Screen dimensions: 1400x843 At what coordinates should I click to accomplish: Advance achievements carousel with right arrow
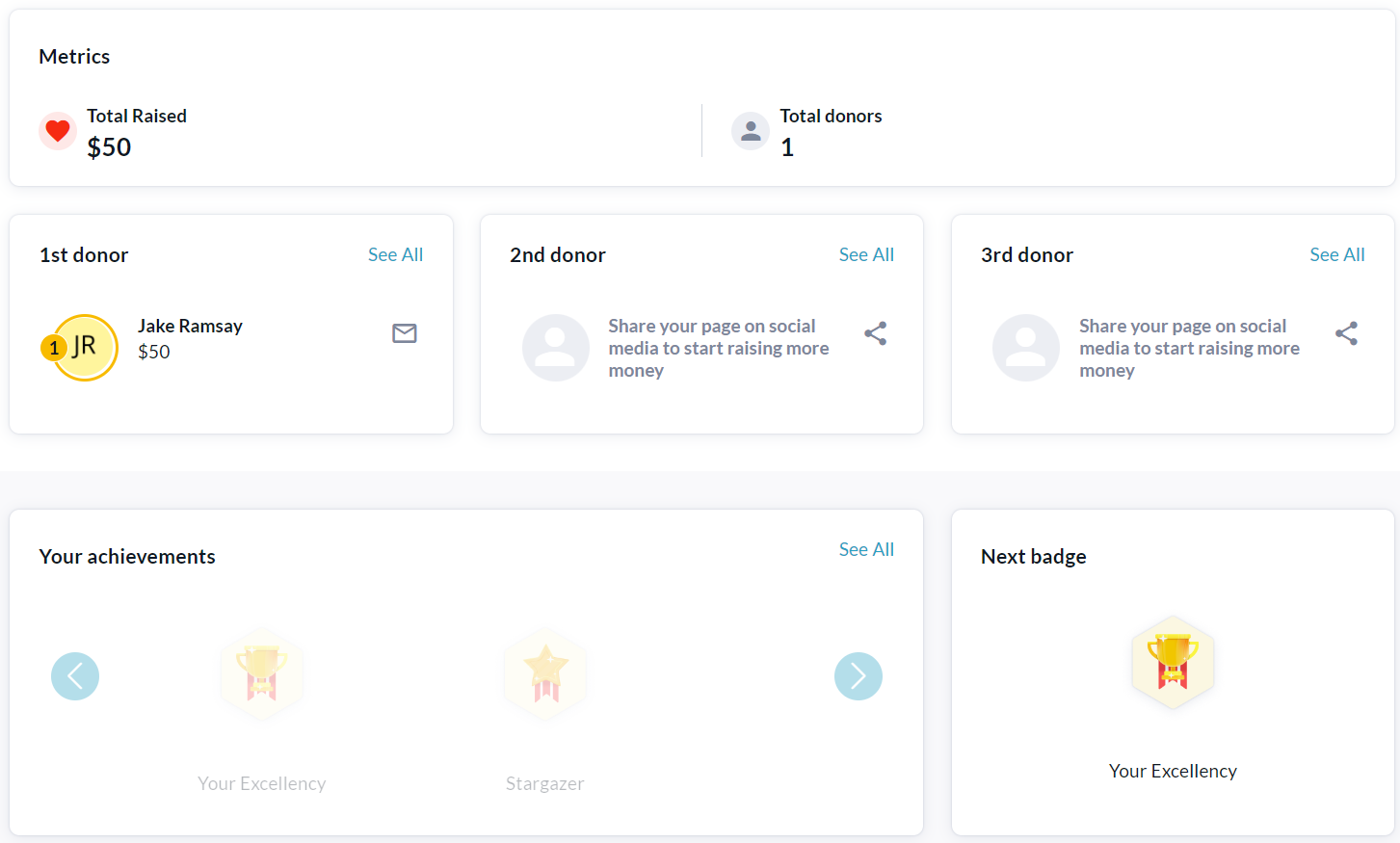[858, 676]
